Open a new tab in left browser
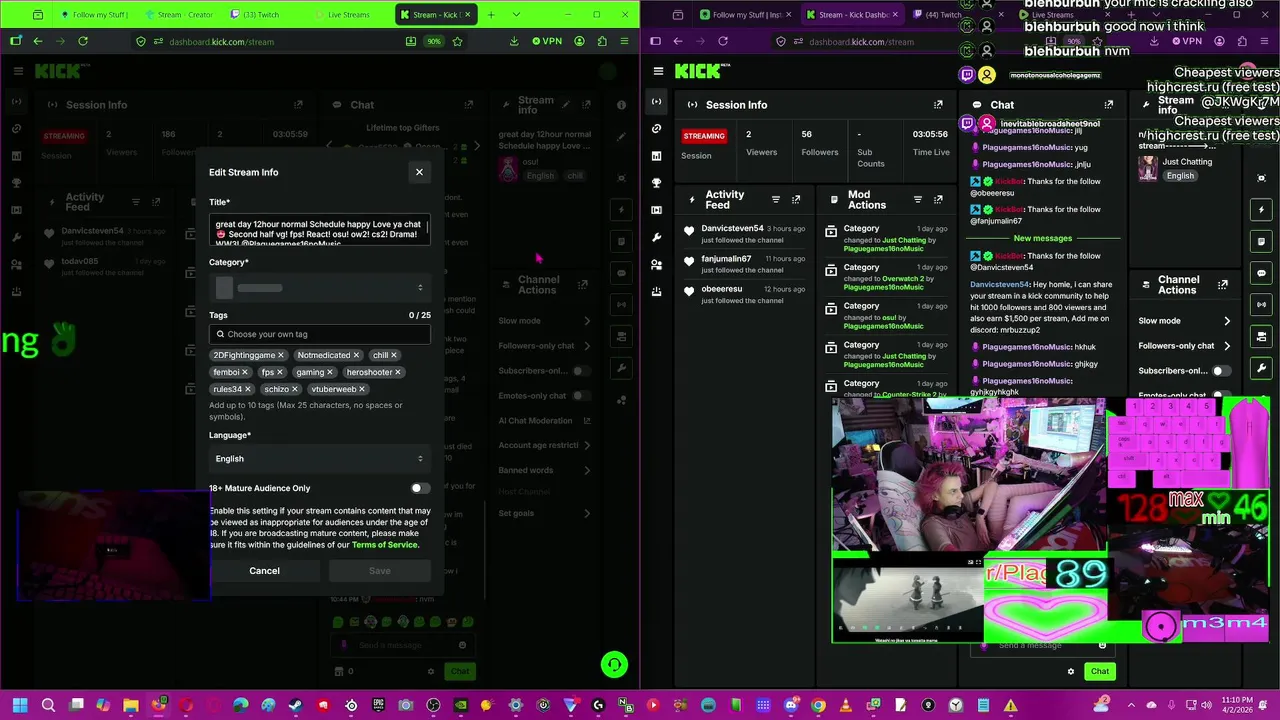 click(x=491, y=15)
